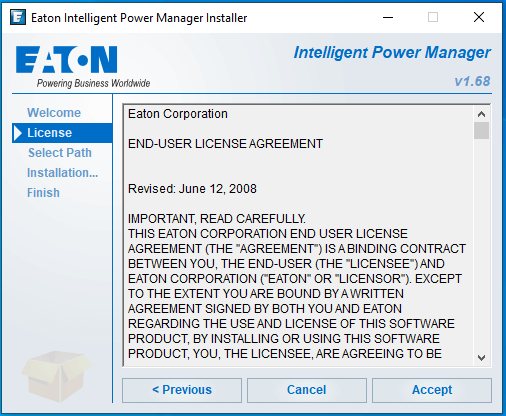Accept the license agreement
506x416 pixels.
click(x=432, y=390)
